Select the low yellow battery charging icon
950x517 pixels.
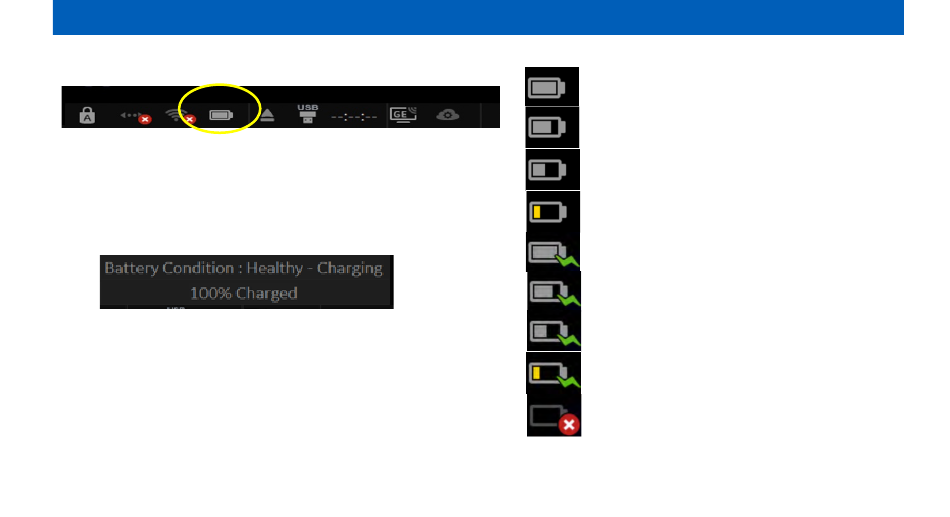554,373
